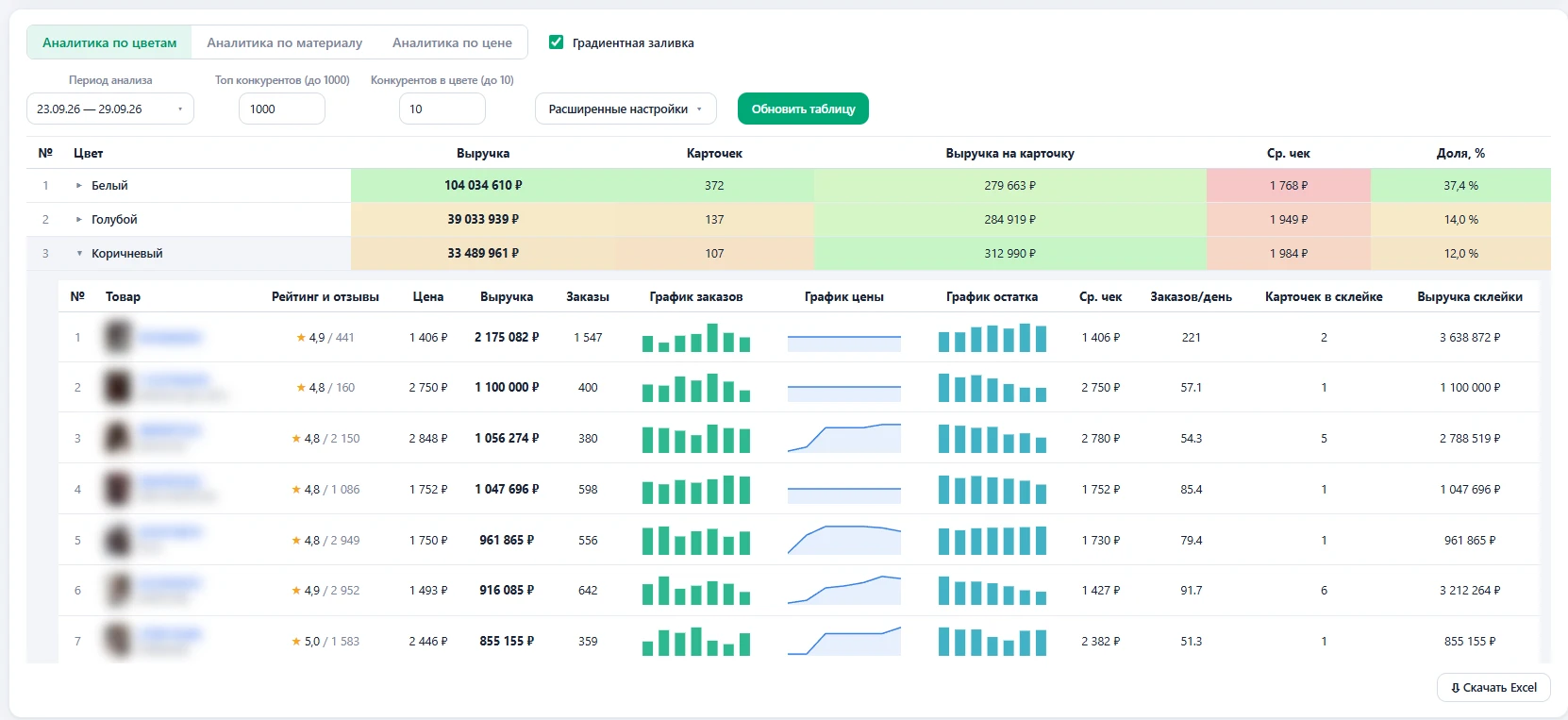Click the orders bar chart for product 1
Screen dimensions: 1568x720
[696, 338]
